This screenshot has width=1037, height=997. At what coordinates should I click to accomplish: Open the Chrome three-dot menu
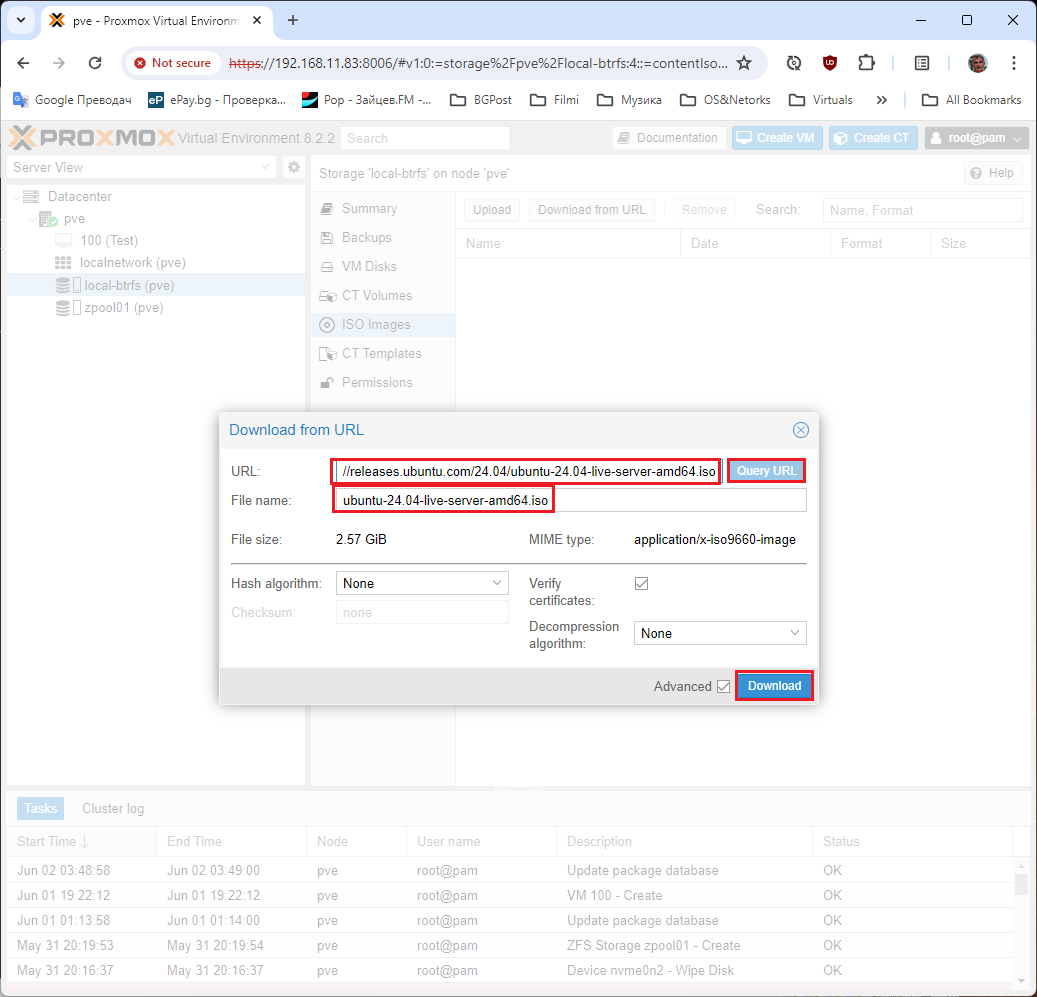[1013, 63]
